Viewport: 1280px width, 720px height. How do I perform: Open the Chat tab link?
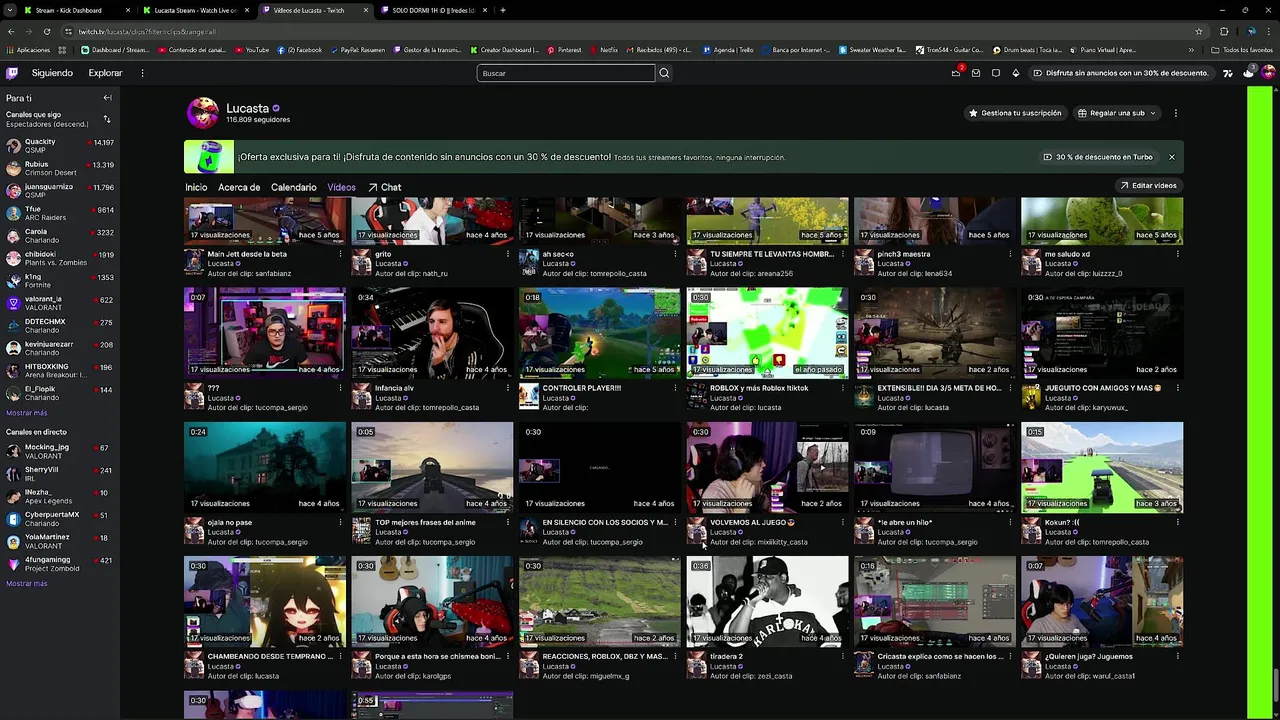[x=384, y=187]
